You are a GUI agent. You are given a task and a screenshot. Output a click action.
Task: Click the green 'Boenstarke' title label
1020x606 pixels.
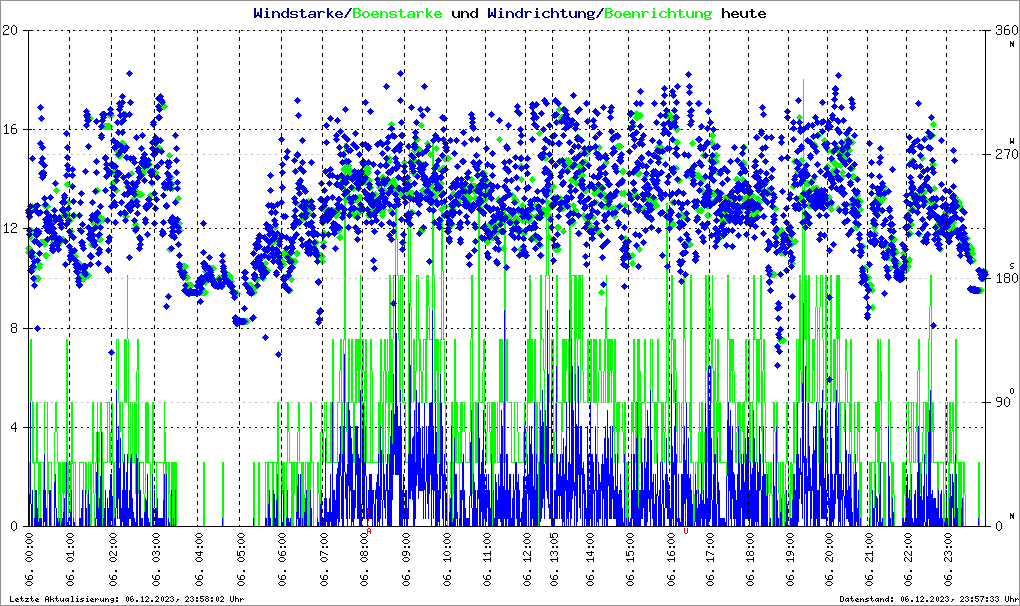tap(398, 13)
